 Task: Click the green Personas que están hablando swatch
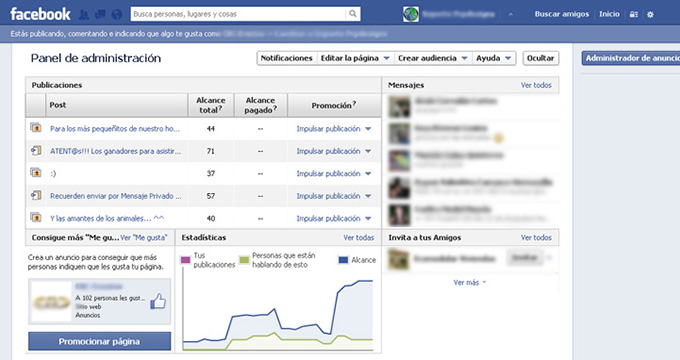(x=244, y=260)
